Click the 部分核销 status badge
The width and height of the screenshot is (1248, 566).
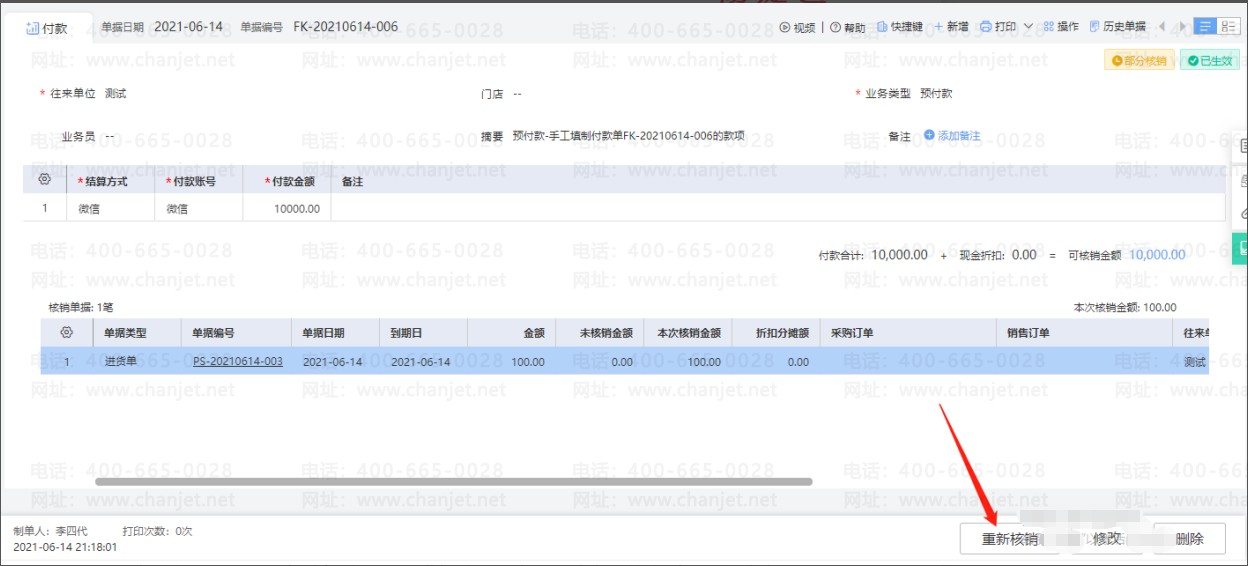point(1140,61)
